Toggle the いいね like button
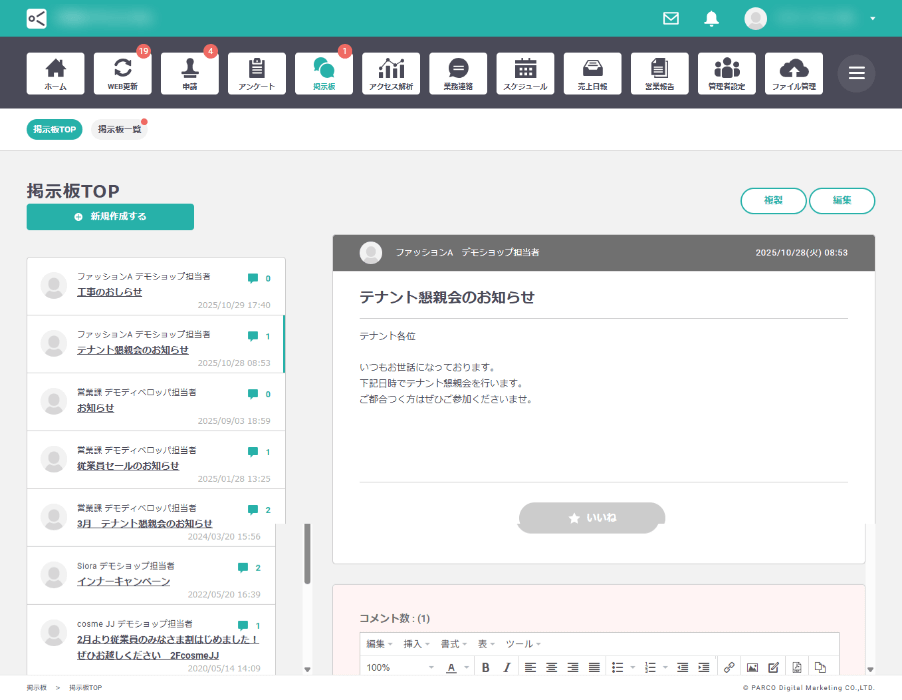 [x=592, y=518]
